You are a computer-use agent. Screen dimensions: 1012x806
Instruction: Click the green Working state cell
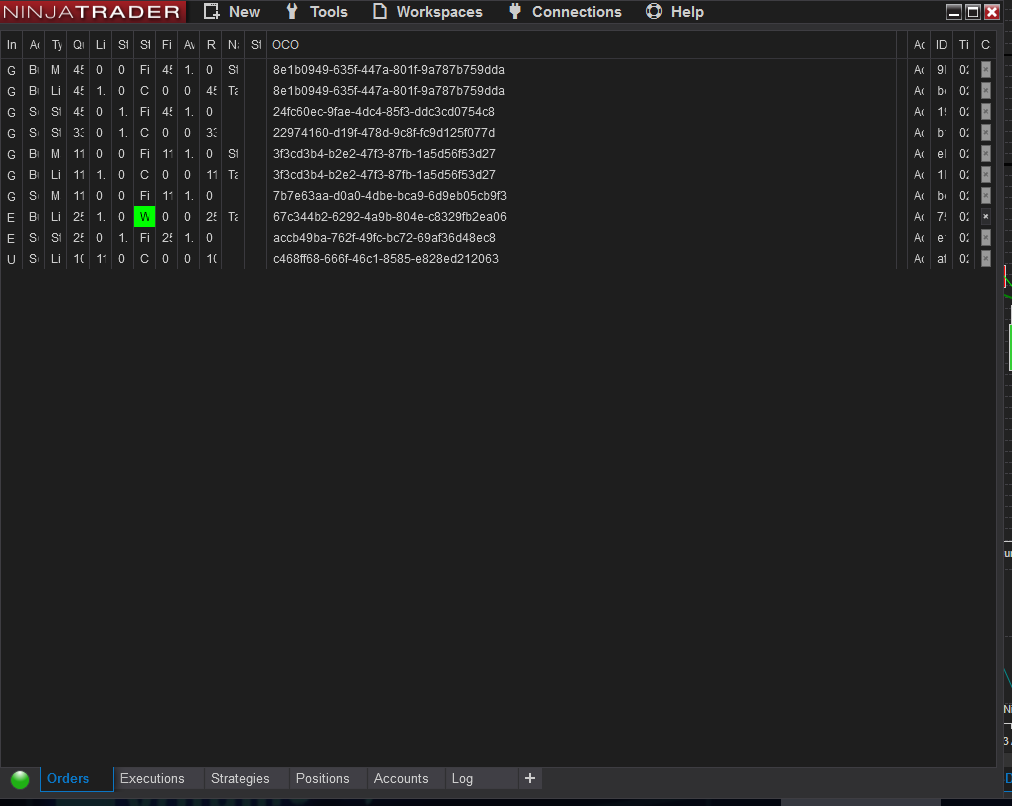coord(145,217)
